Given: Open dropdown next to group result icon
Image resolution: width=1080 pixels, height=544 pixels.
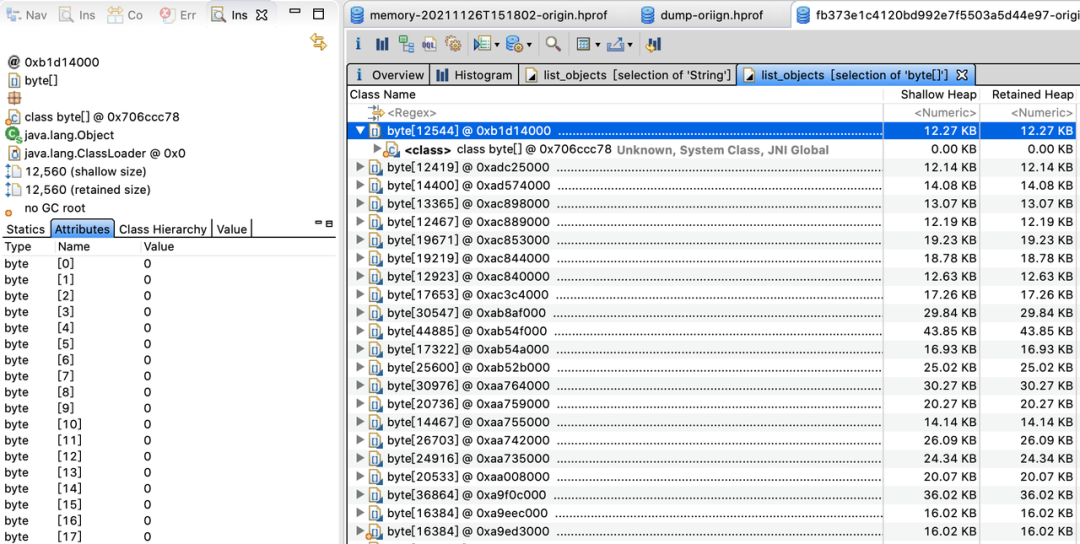Looking at the screenshot, I should 598,45.
